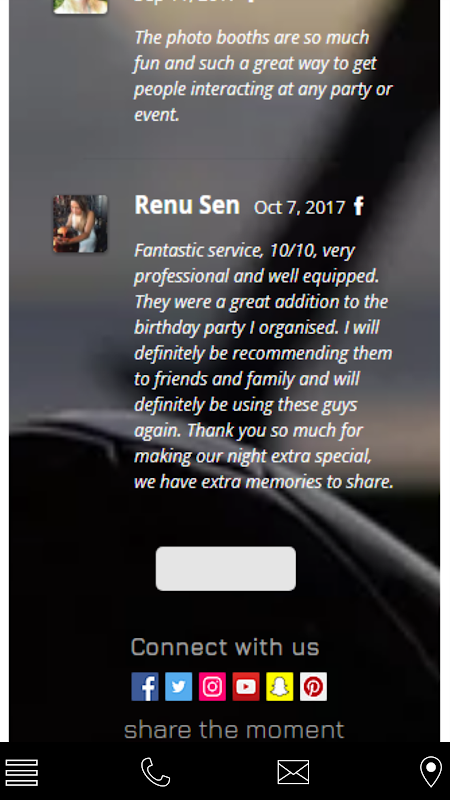The height and width of the screenshot is (800, 450).
Task: Open the Facebook social icon
Action: 145,686
